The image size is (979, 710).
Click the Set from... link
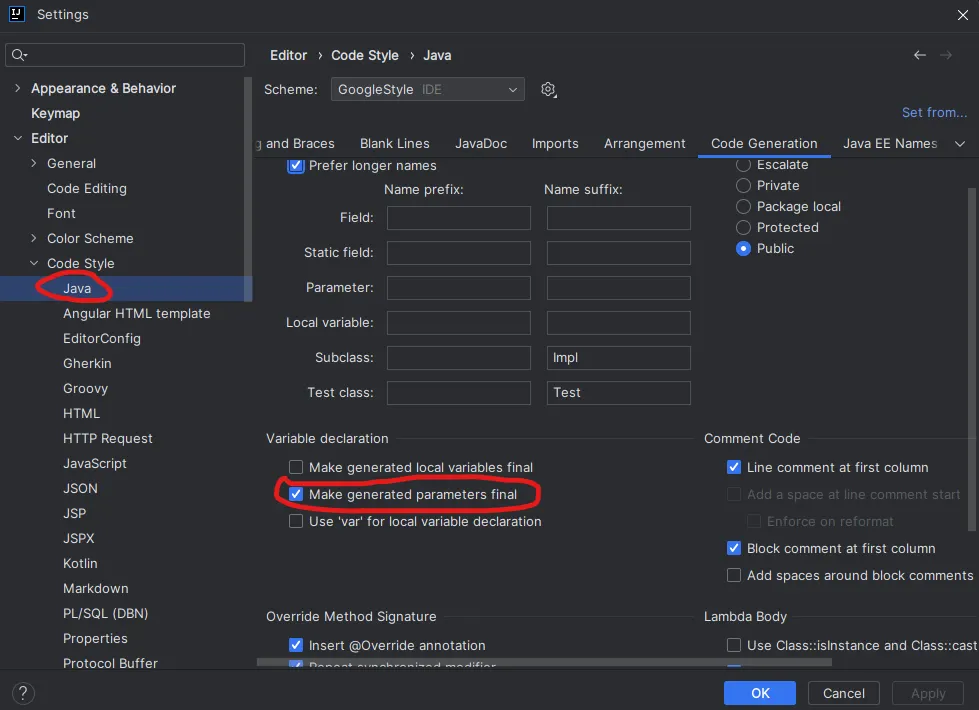click(934, 112)
